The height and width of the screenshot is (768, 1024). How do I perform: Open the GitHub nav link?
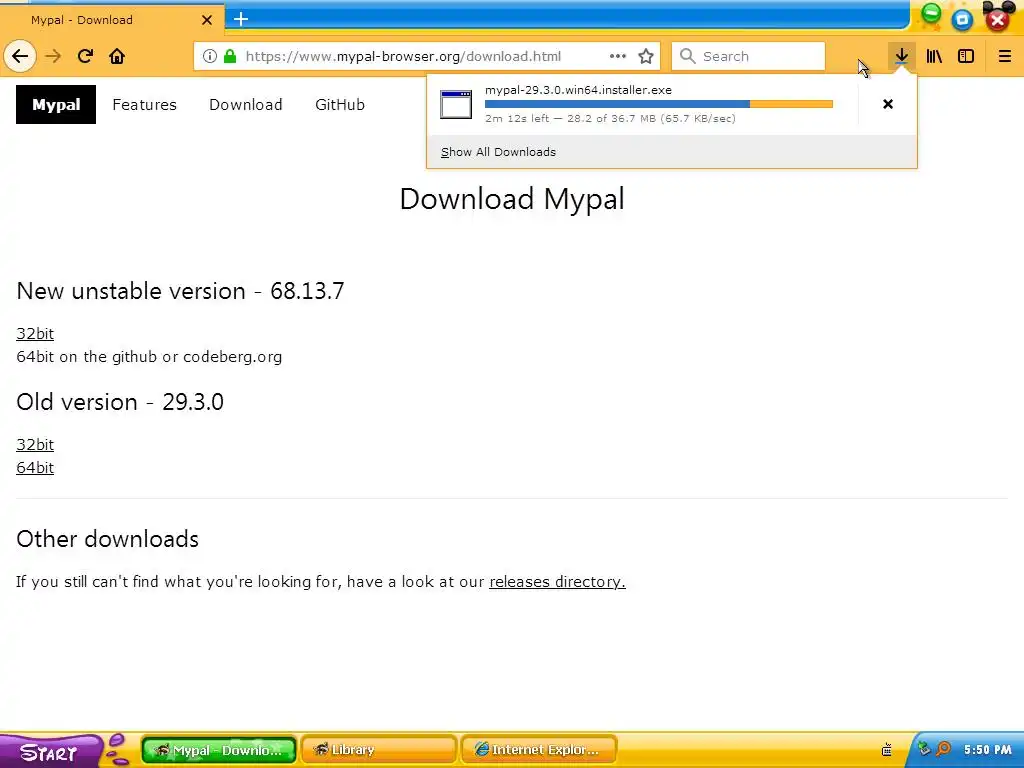340,104
